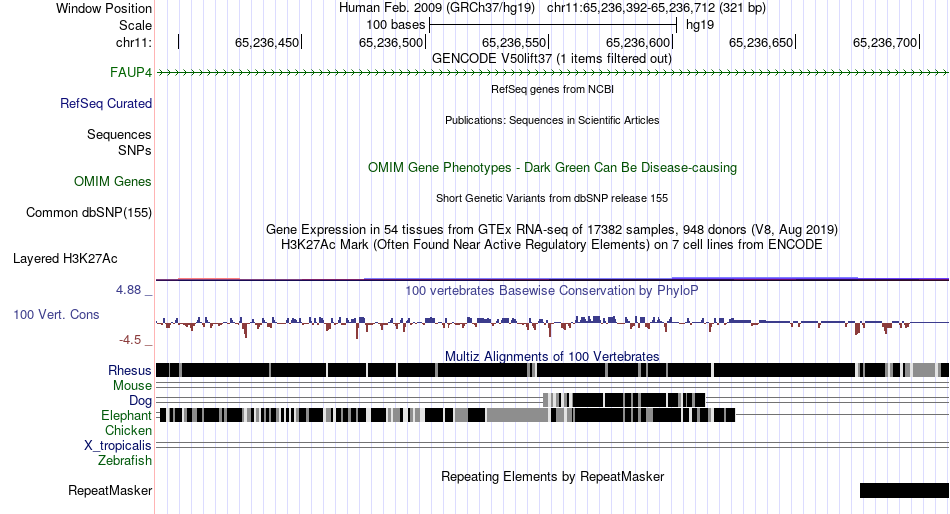Select the Elephant alignment row label
950x514 pixels.
tap(126, 416)
